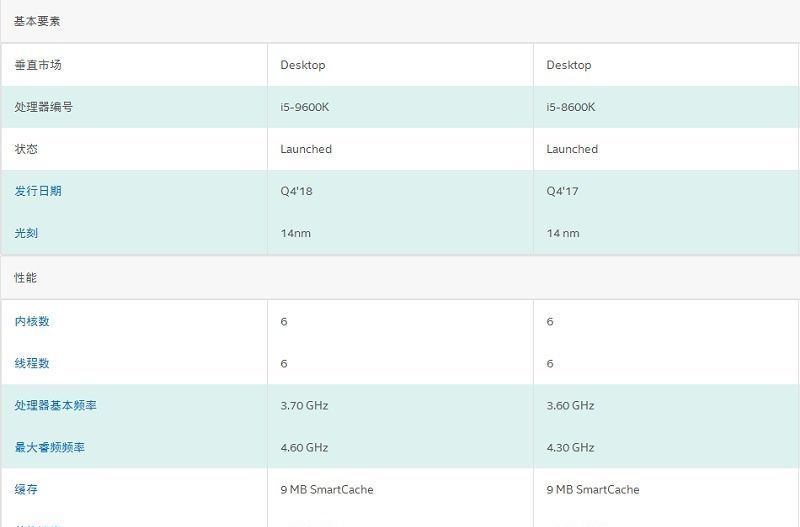Open the 光刻 definition link
Screen dimensions: 800x527
26,233
